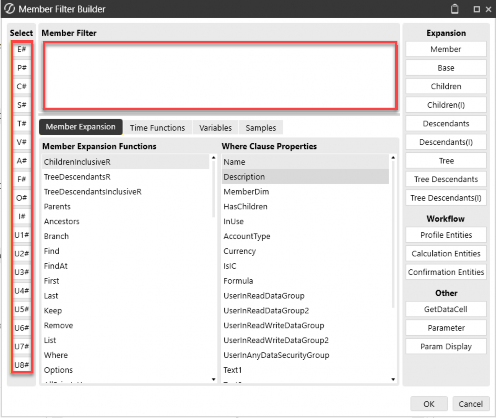
Task: Click the Base expansion button
Action: coord(446,68)
